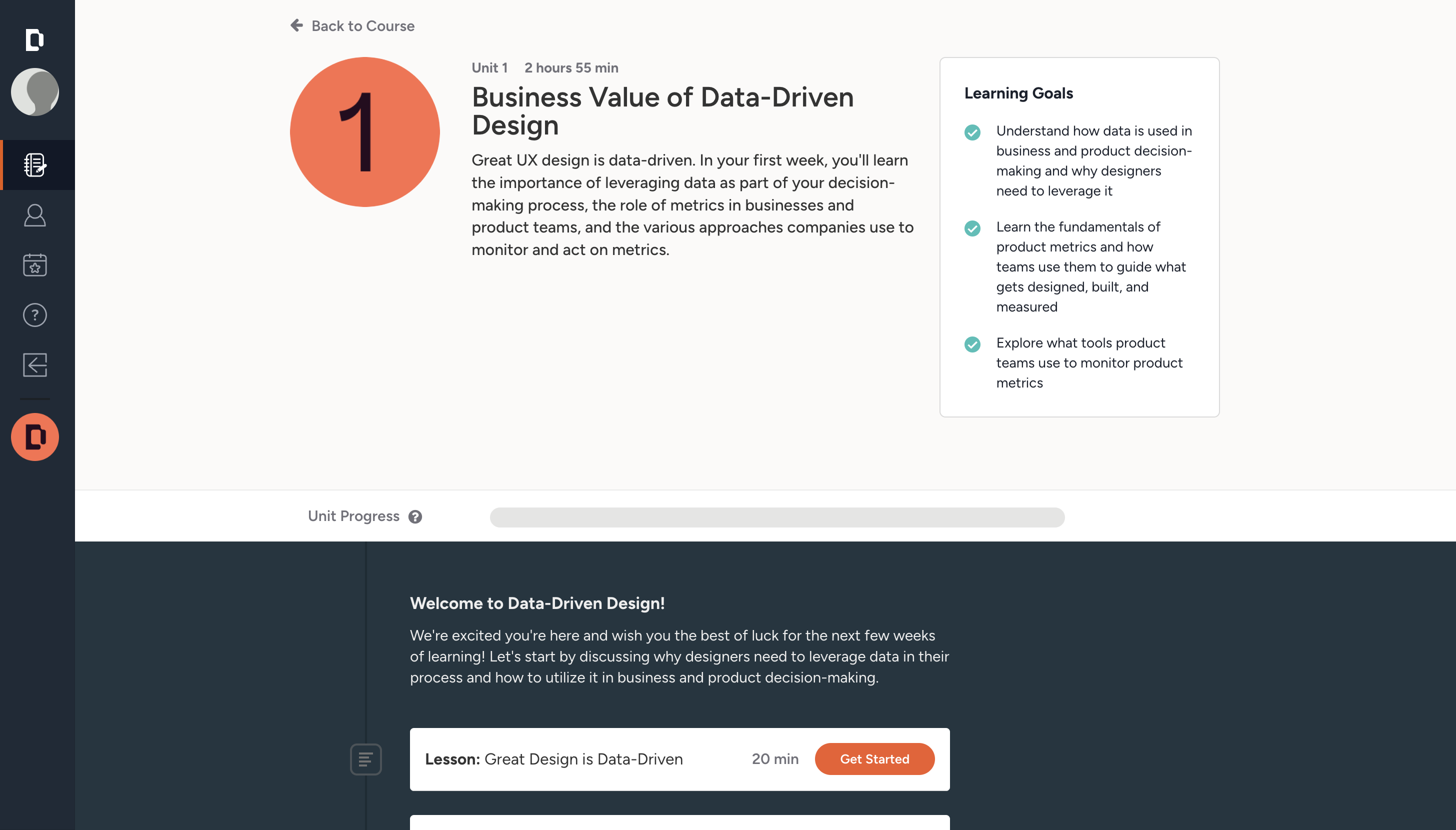This screenshot has width=1456, height=830.
Task: Open the profile menu via your avatar
Action: pos(35,92)
